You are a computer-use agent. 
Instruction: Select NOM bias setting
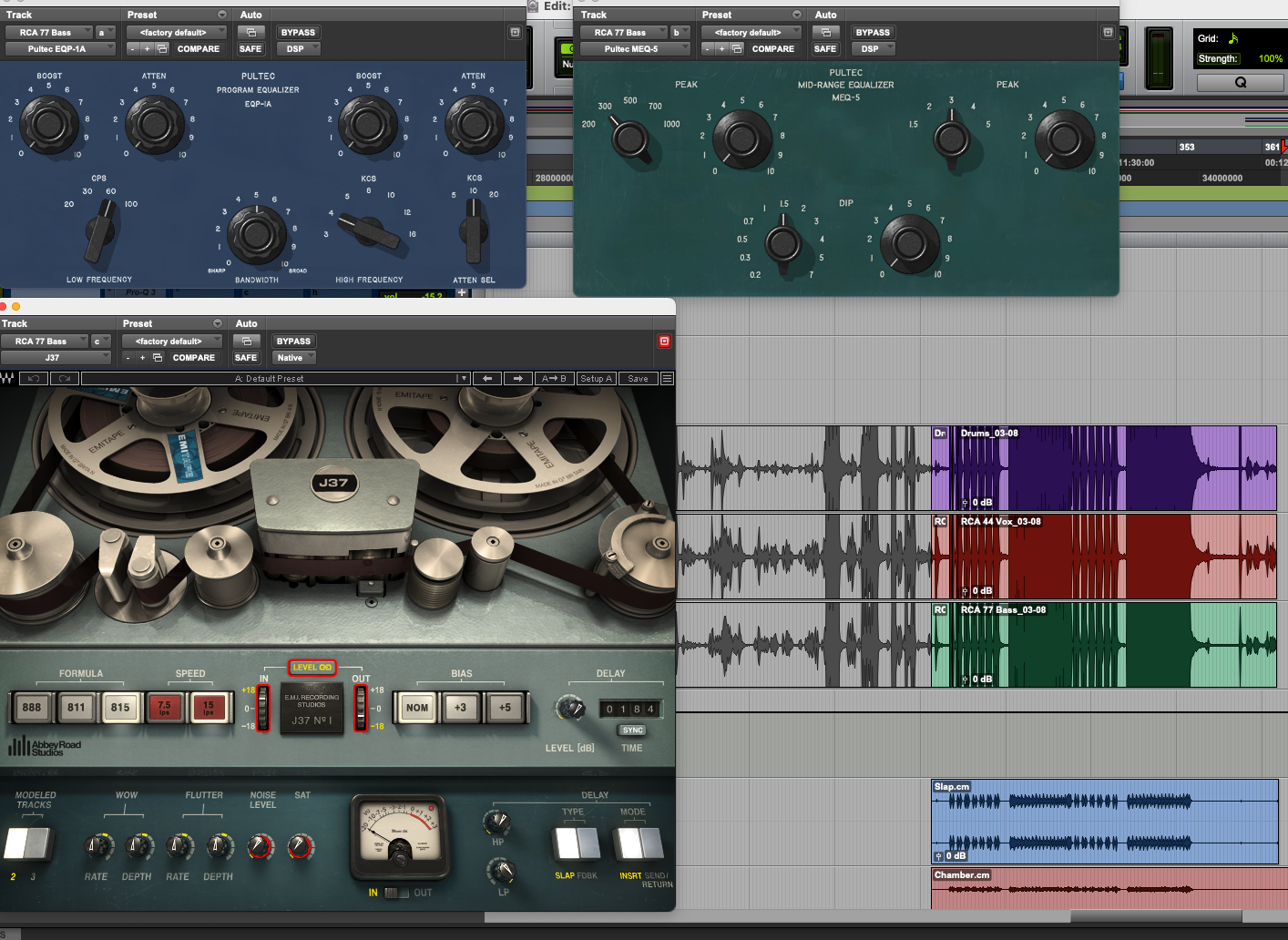click(x=417, y=707)
